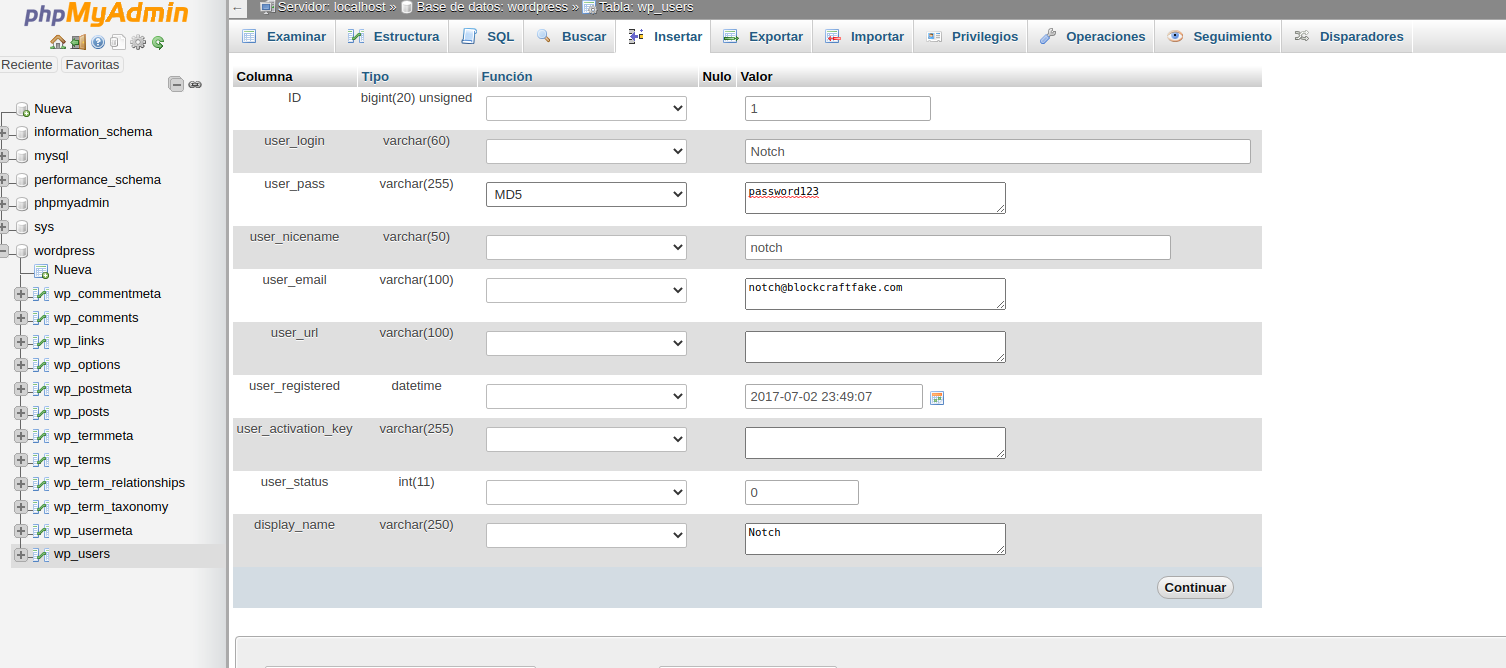Image resolution: width=1506 pixels, height=668 pixels.
Task: Click the Tipo column header link
Action: click(x=375, y=77)
